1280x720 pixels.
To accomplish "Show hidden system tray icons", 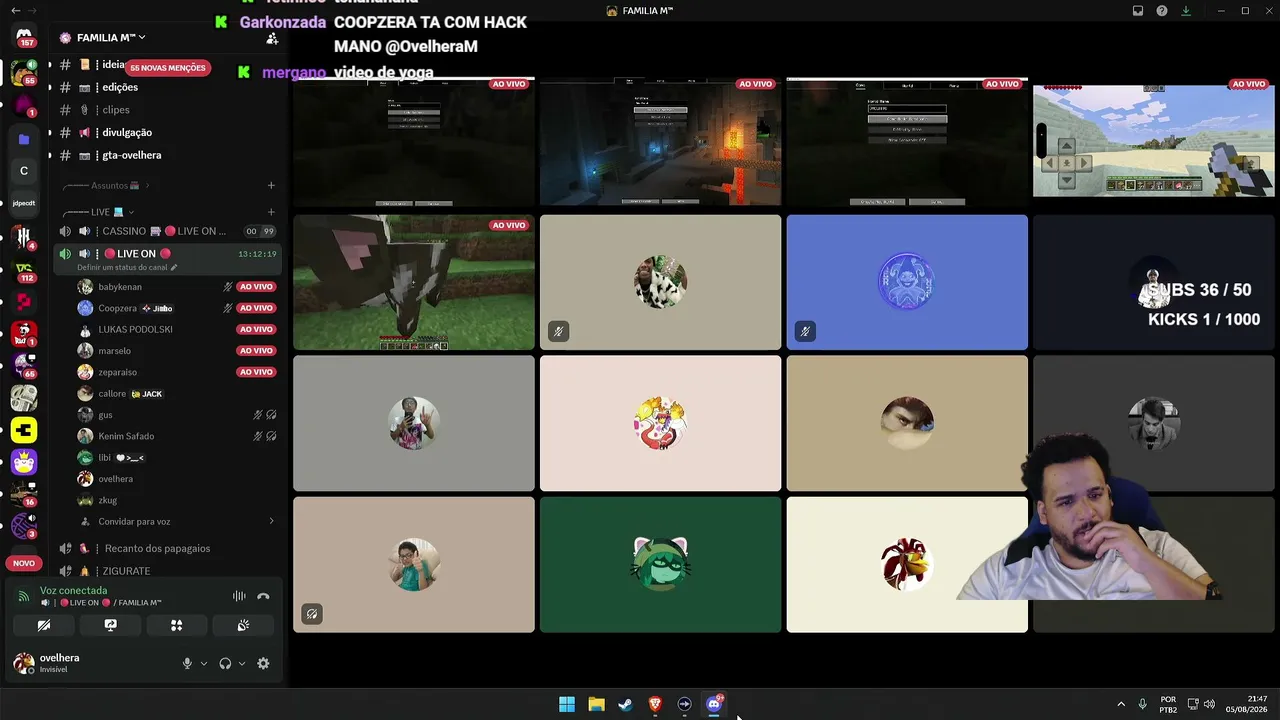I will pyautogui.click(x=1121, y=704).
